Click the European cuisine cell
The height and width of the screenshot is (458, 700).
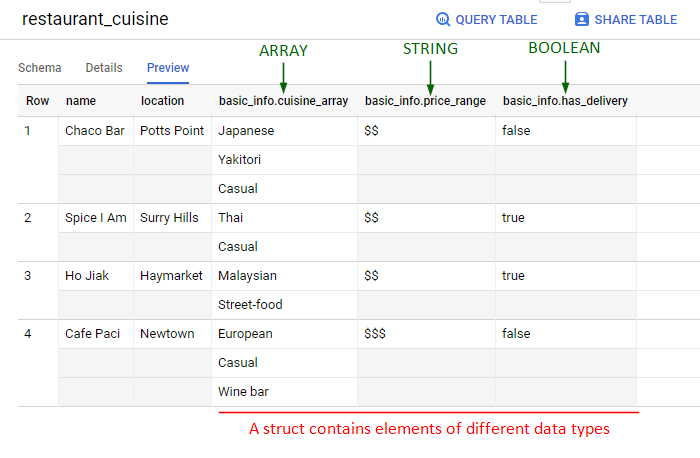[284, 334]
